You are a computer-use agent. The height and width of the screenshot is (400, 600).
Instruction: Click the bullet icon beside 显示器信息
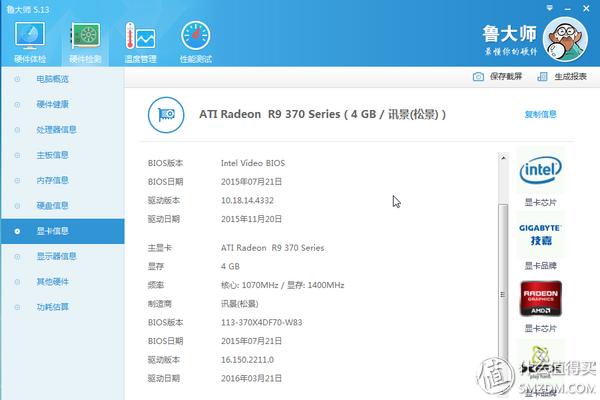click(x=17, y=256)
